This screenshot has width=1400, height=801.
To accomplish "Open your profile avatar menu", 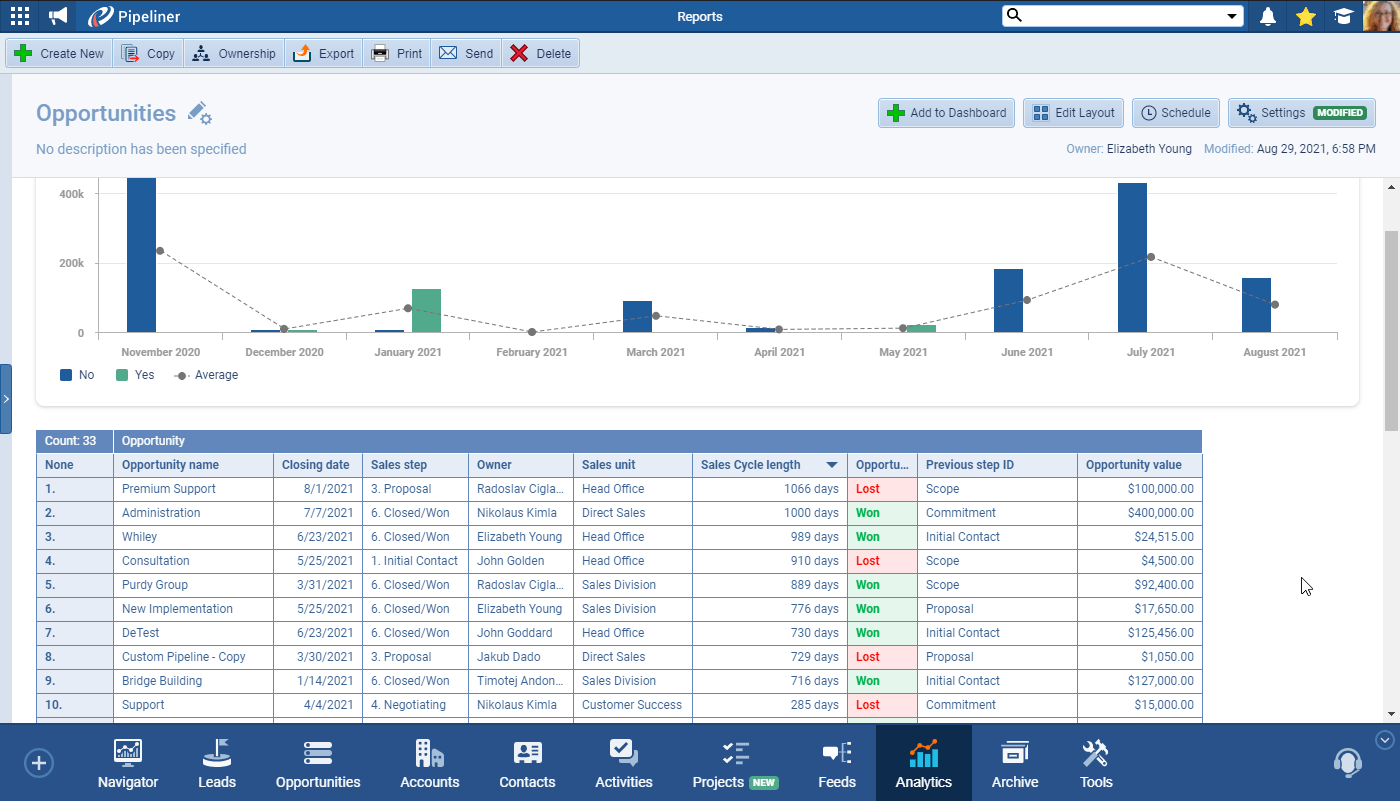I will [x=1381, y=16].
